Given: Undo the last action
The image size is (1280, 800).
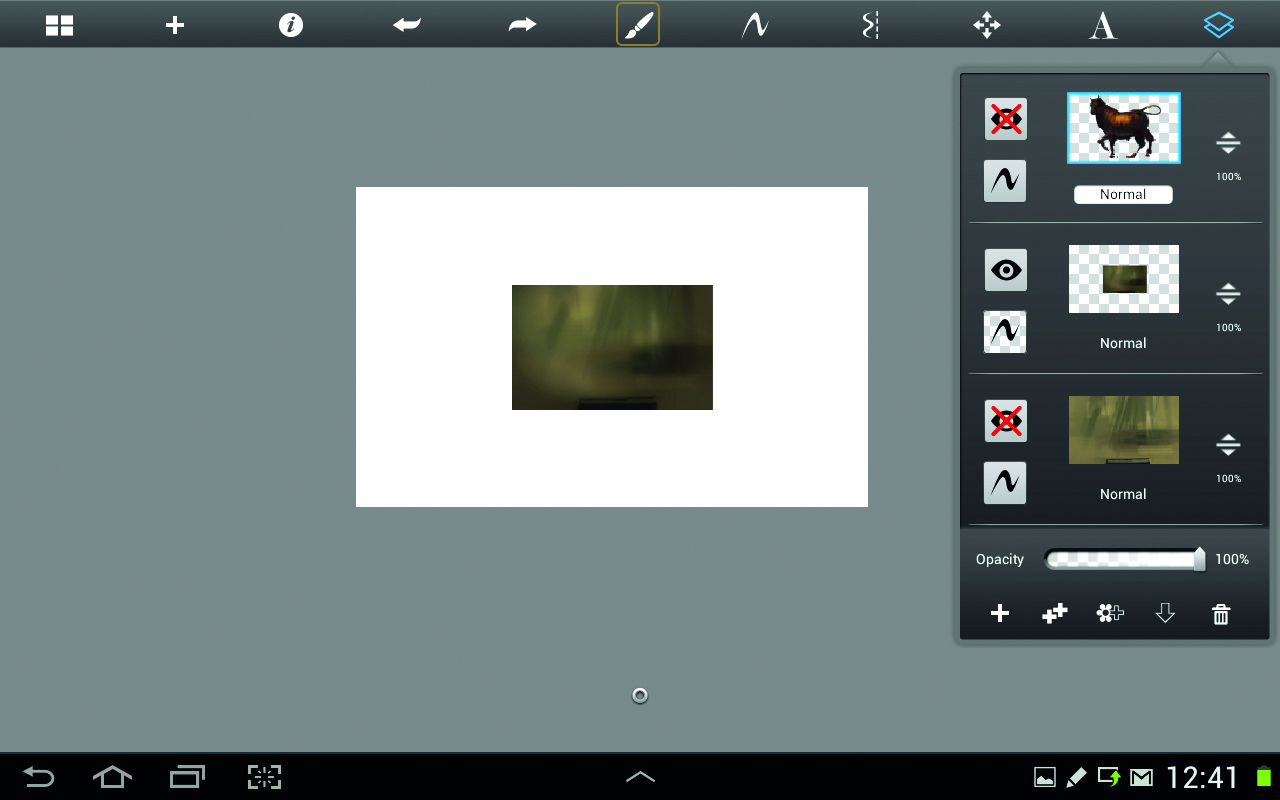Looking at the screenshot, I should point(407,26).
